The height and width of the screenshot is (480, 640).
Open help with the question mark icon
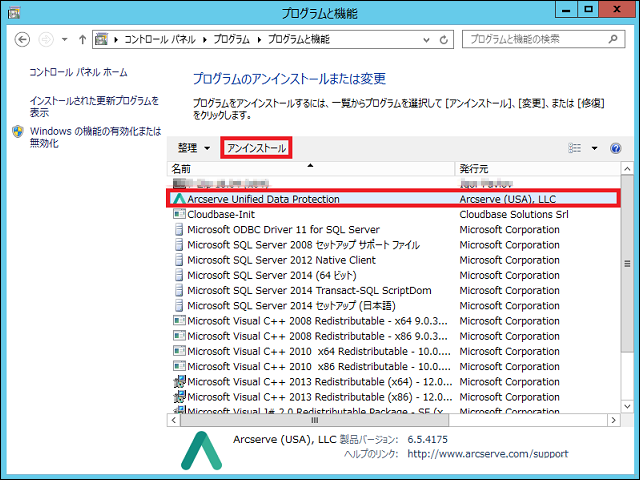click(x=616, y=148)
